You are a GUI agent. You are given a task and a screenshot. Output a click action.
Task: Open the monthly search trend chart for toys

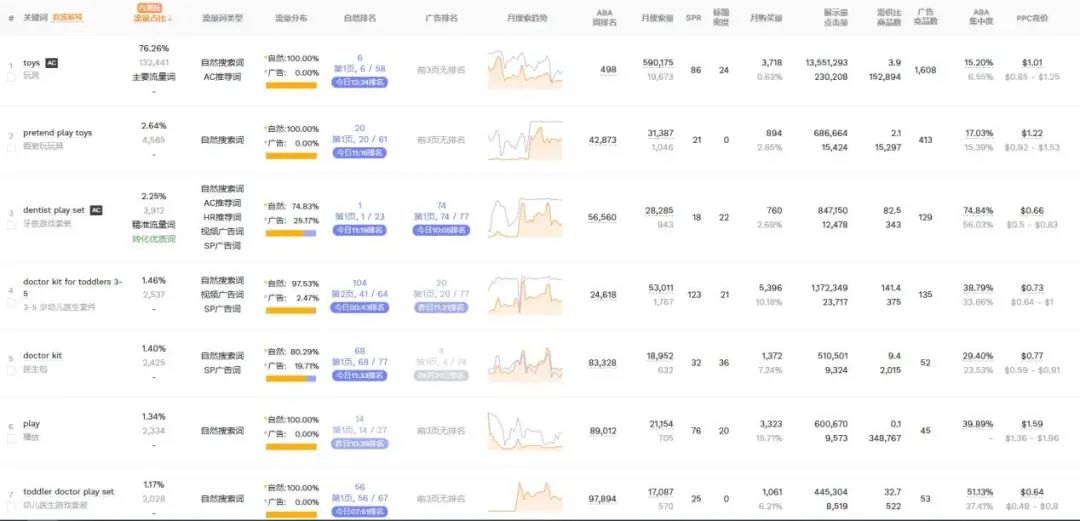click(525, 70)
